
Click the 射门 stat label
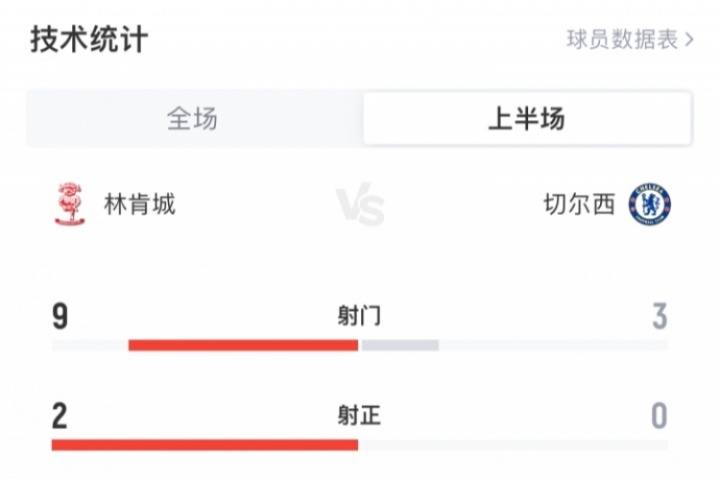(x=359, y=317)
